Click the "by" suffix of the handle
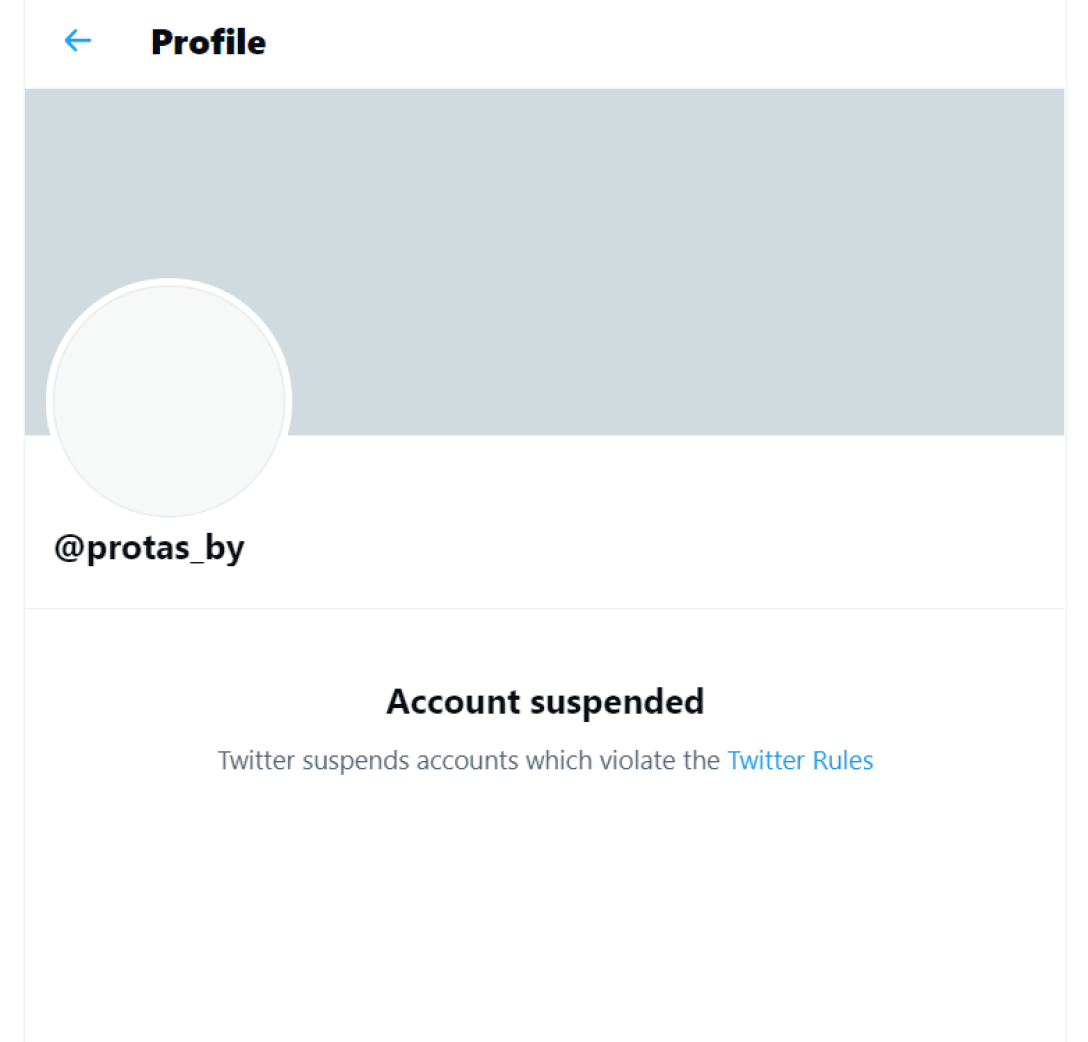The width and height of the screenshot is (1088, 1042). tap(226, 550)
